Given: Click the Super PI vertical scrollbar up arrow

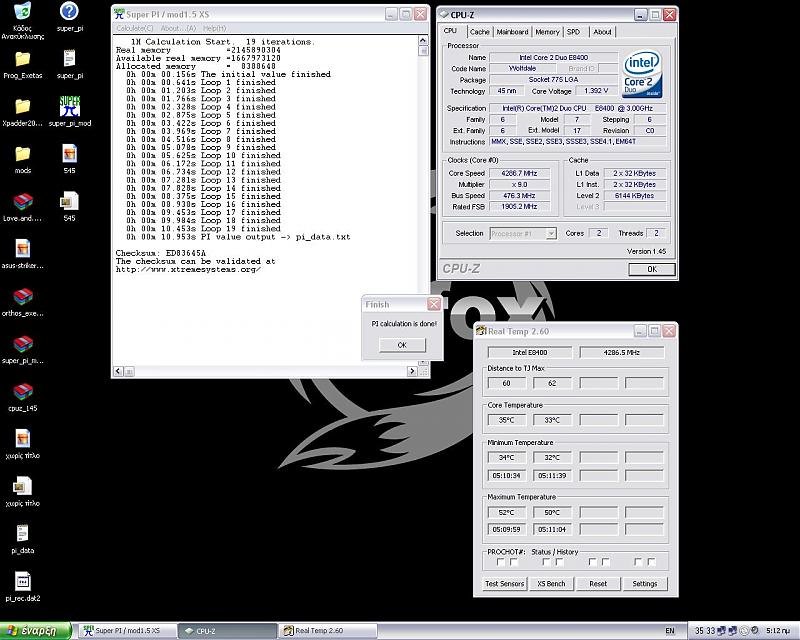Looking at the screenshot, I should tap(423, 40).
